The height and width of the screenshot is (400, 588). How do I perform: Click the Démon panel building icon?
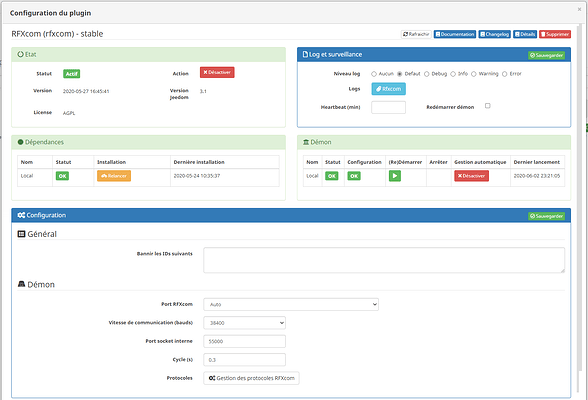(x=306, y=142)
